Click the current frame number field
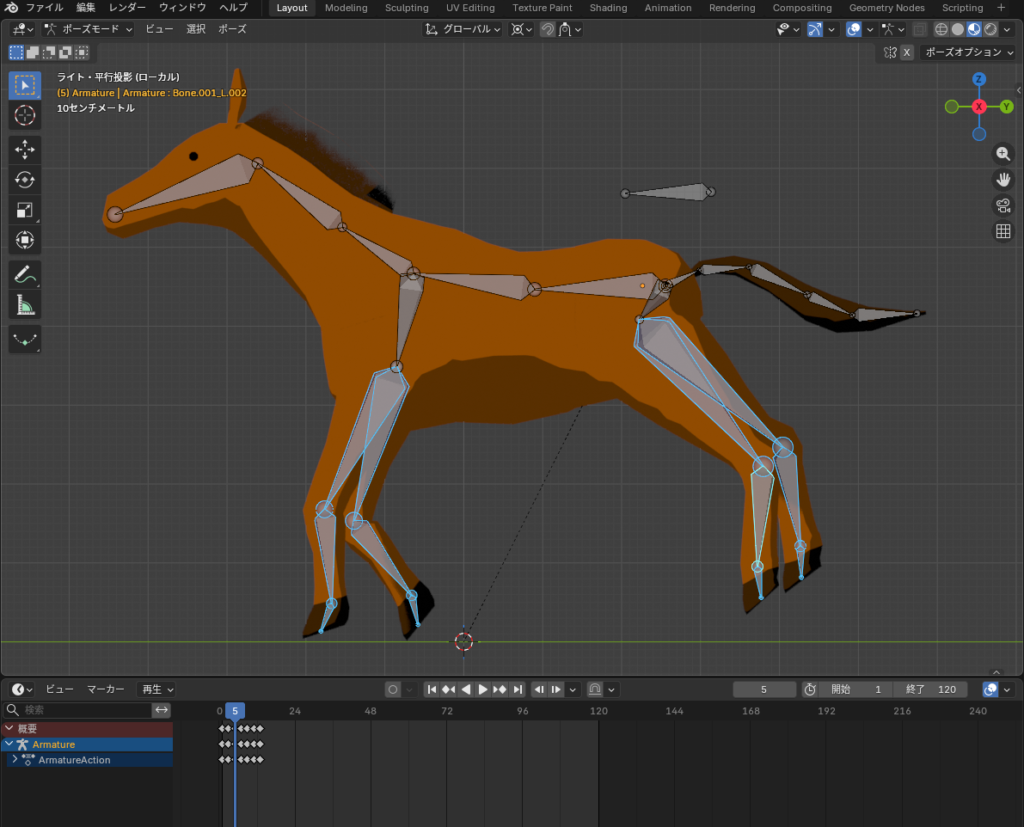The width and height of the screenshot is (1024, 827). 764,689
